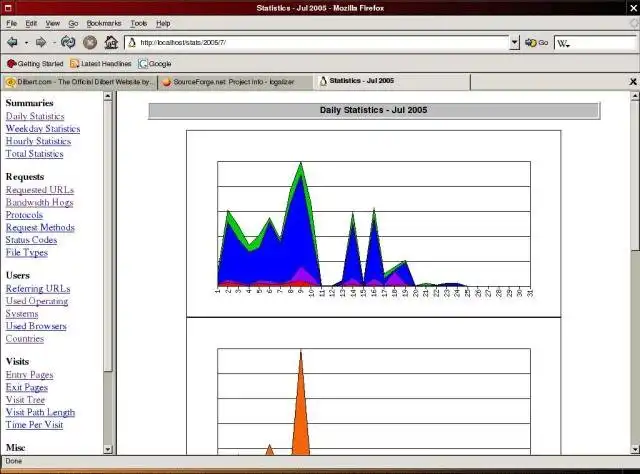The width and height of the screenshot is (640, 474).
Task: Go to the Home page icon
Action: (111, 42)
